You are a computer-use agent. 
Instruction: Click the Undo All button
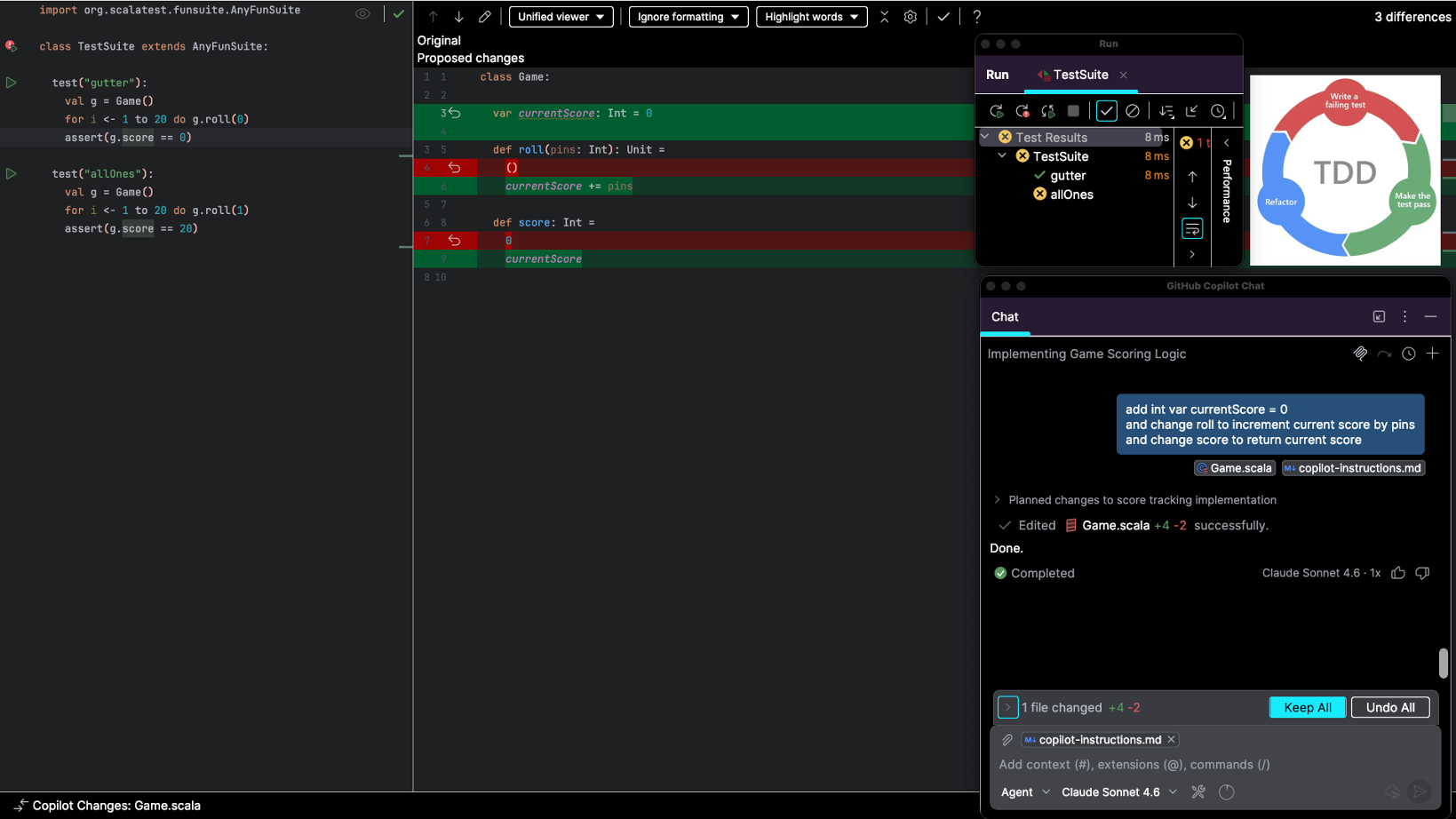coord(1389,707)
